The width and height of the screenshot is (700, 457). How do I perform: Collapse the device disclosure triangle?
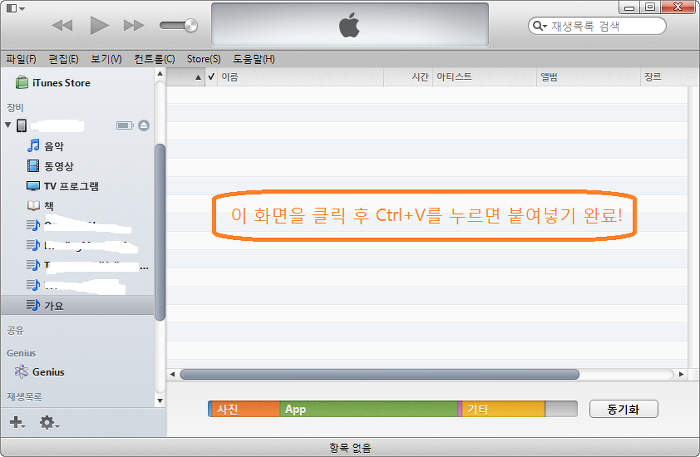coord(8,125)
